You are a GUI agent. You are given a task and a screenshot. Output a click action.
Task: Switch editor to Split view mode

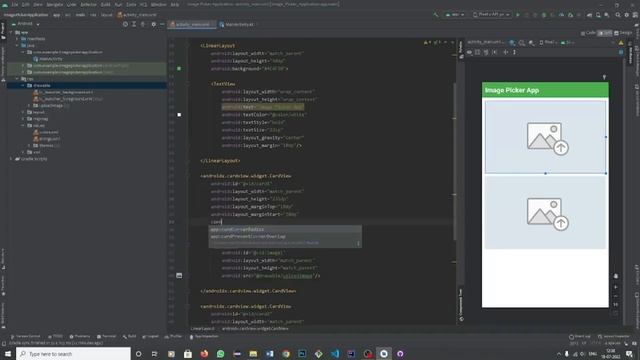pos(605,33)
